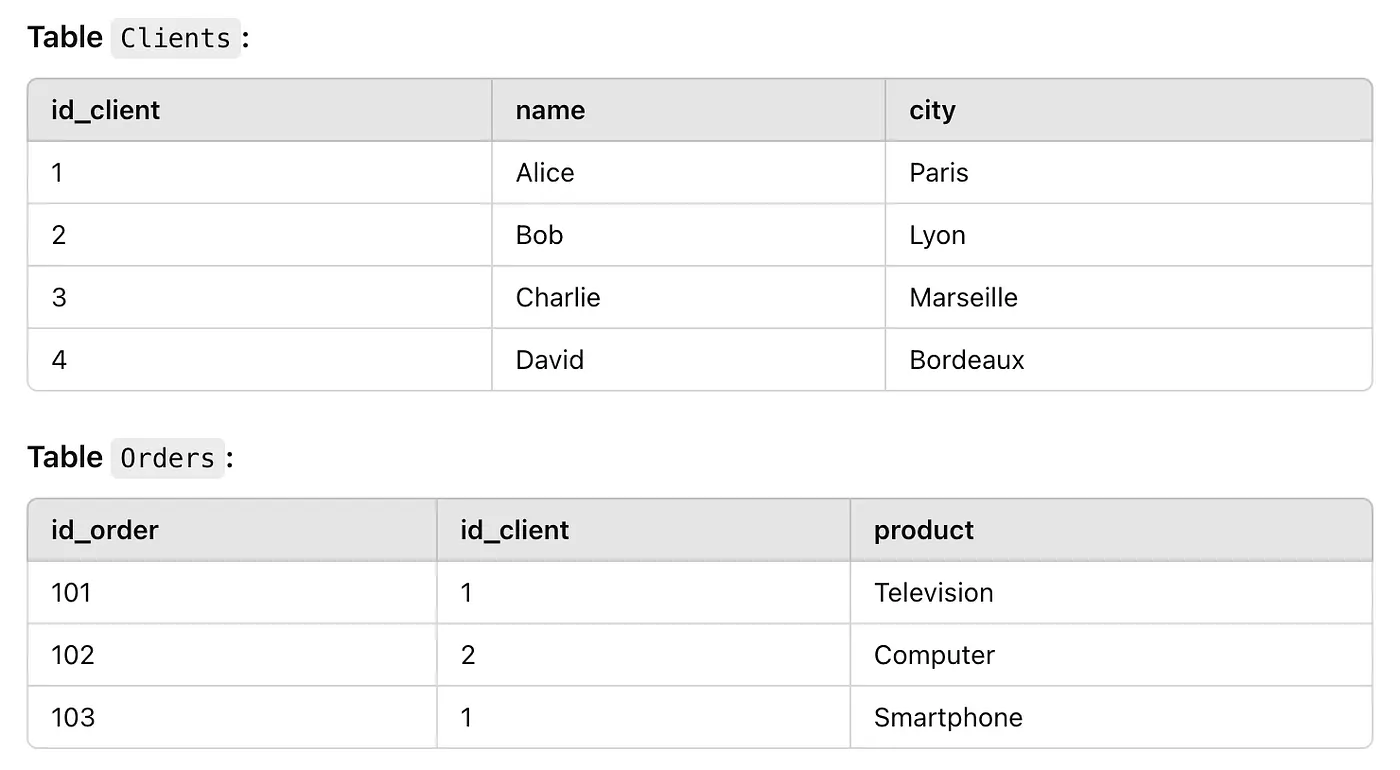Click the Lyon cell
Image resolution: width=1400 pixels, height=770 pixels.
(x=1129, y=235)
